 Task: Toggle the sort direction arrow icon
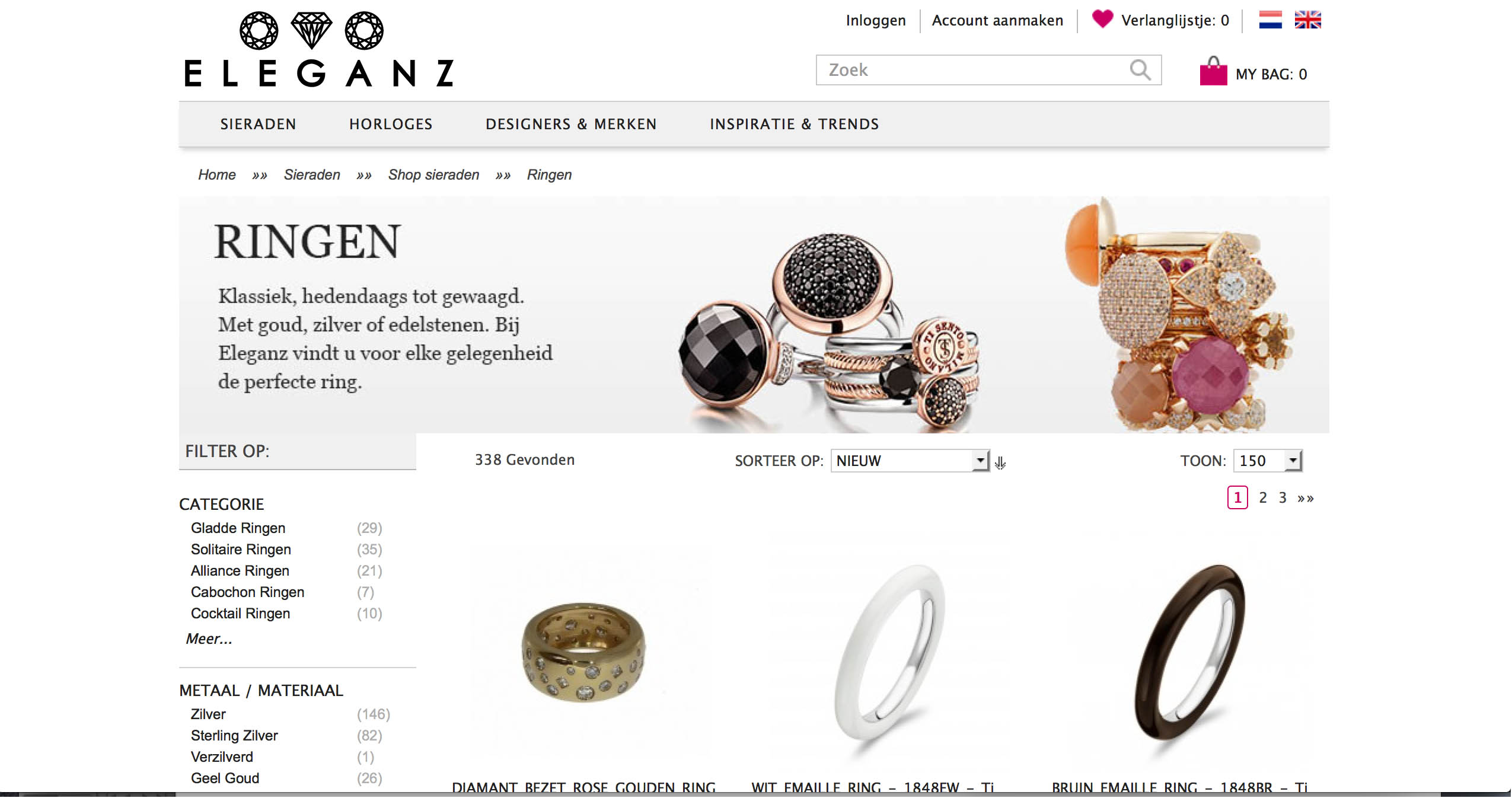coord(1000,462)
